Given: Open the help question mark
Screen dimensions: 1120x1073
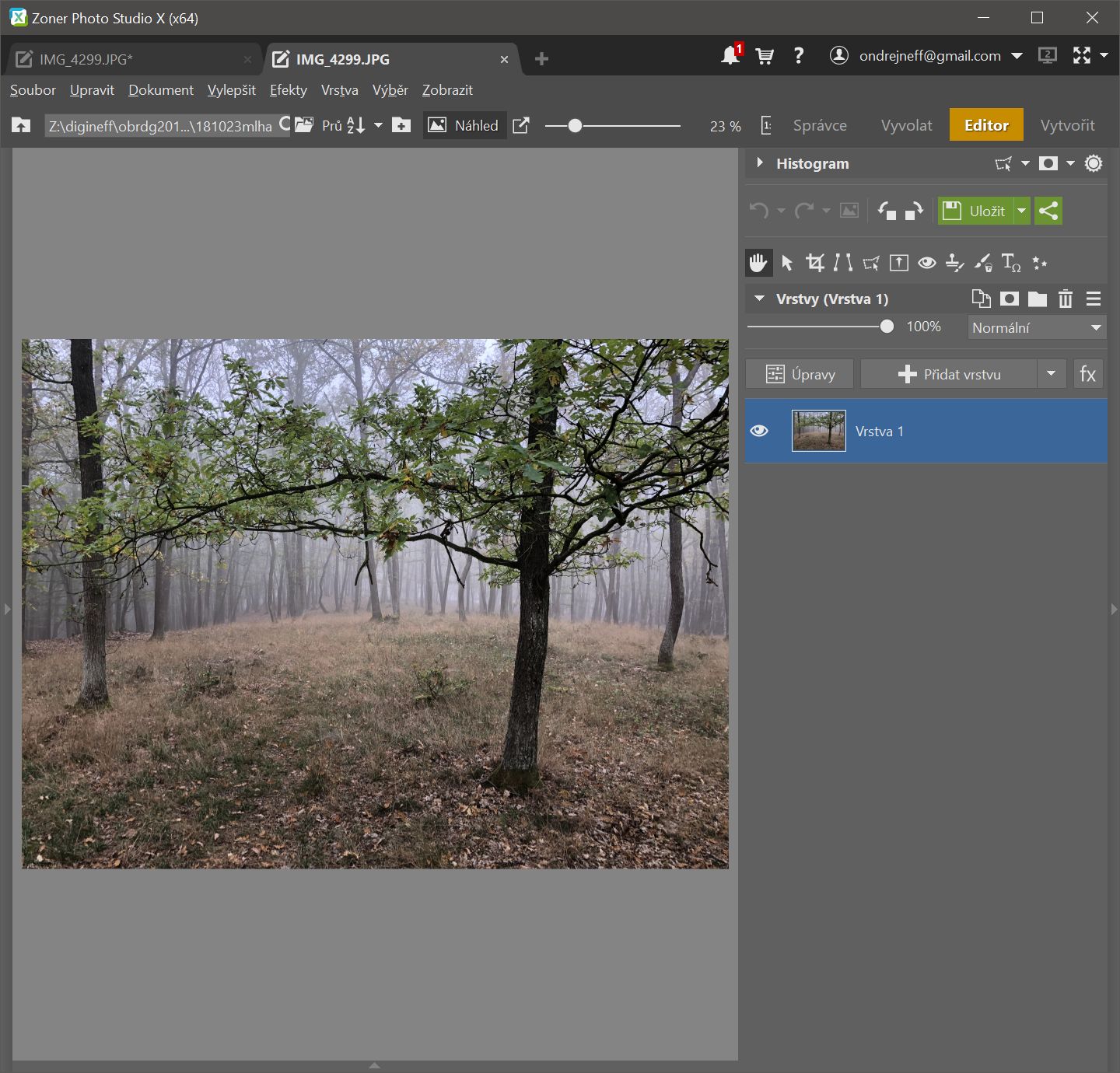Looking at the screenshot, I should coord(799,55).
